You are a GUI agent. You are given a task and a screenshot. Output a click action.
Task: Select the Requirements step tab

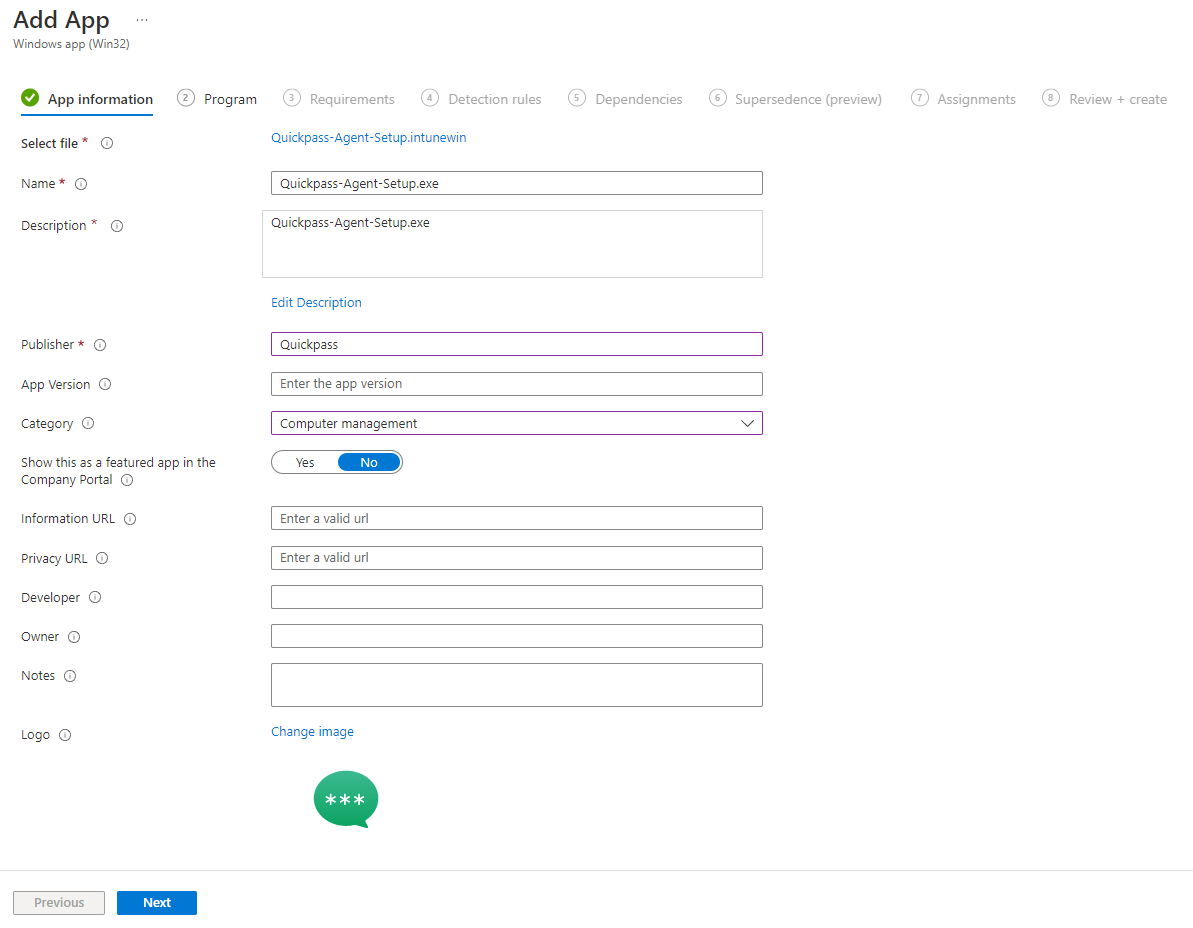click(339, 99)
